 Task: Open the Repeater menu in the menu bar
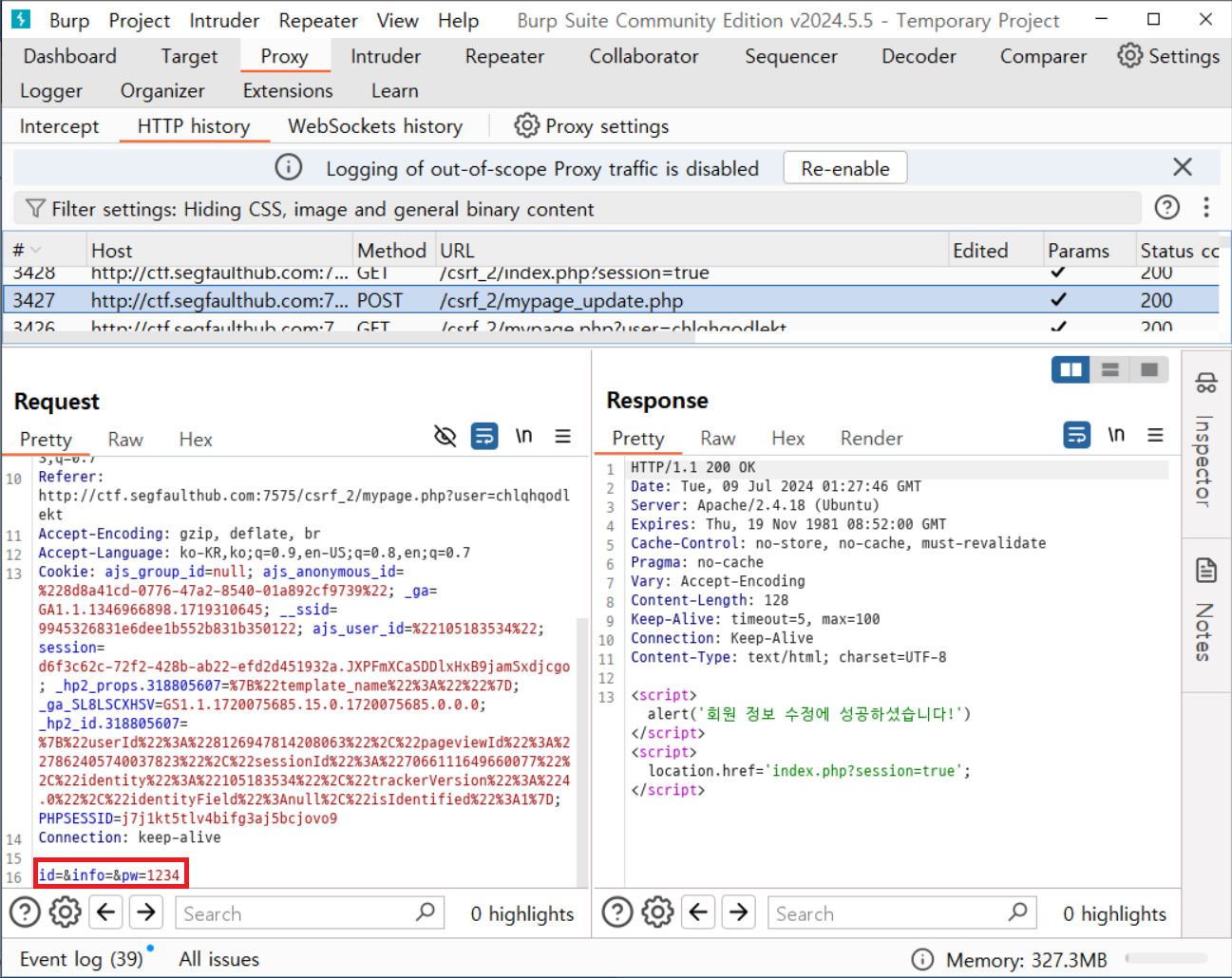tap(318, 21)
